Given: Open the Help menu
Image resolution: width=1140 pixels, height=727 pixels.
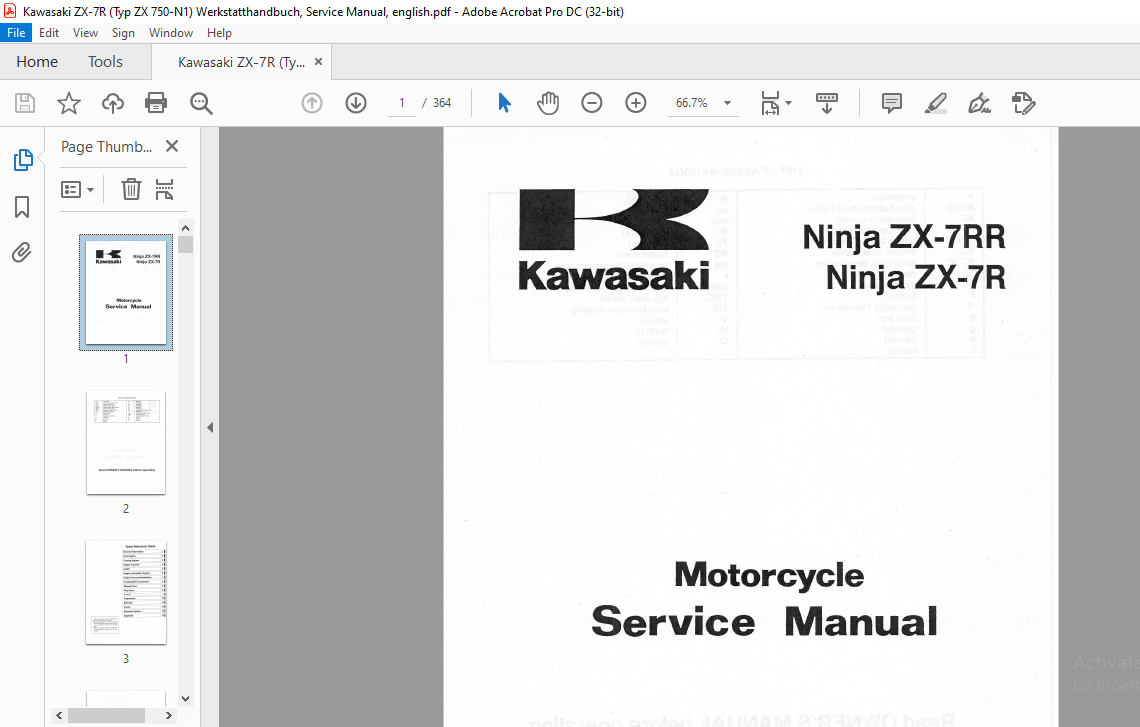Looking at the screenshot, I should tap(219, 33).
